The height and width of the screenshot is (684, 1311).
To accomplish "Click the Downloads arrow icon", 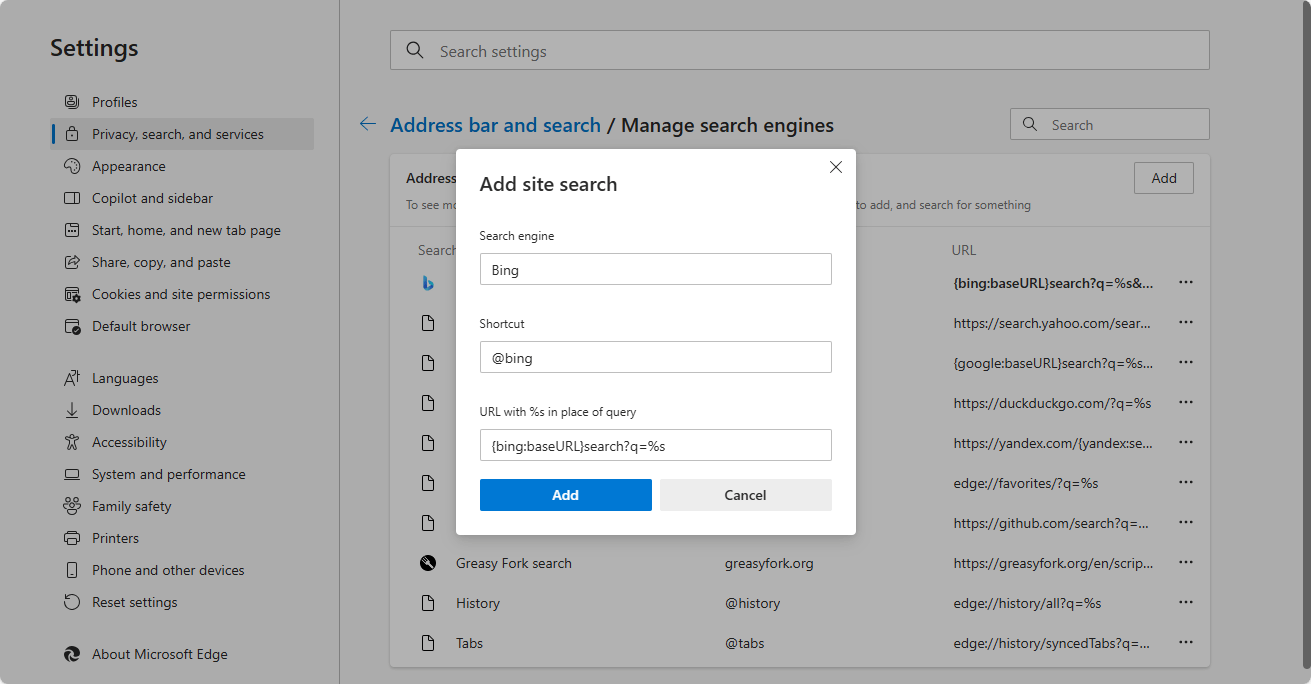I will (72, 410).
